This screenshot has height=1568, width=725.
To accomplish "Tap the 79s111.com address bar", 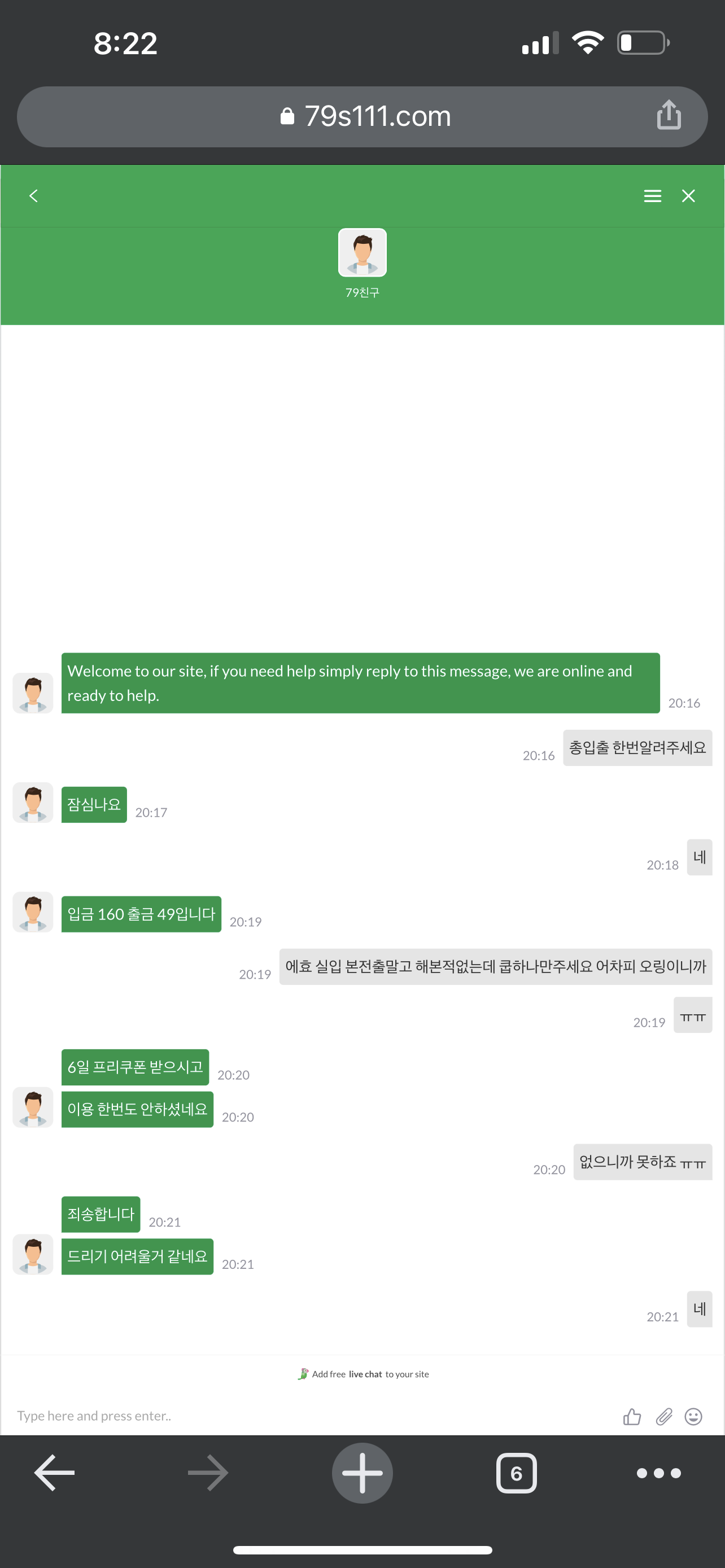I will tap(362, 116).
